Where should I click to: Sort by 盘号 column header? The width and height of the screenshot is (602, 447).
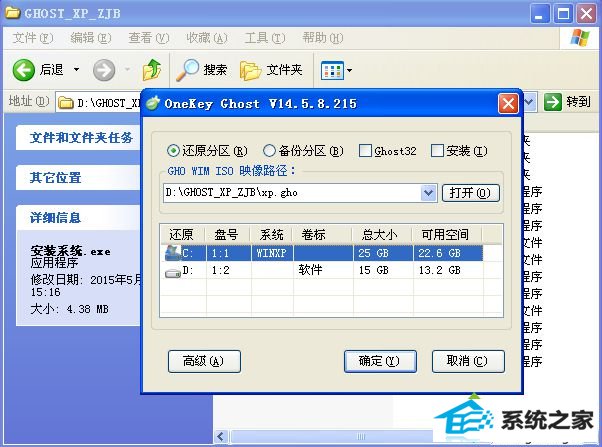(x=227, y=234)
